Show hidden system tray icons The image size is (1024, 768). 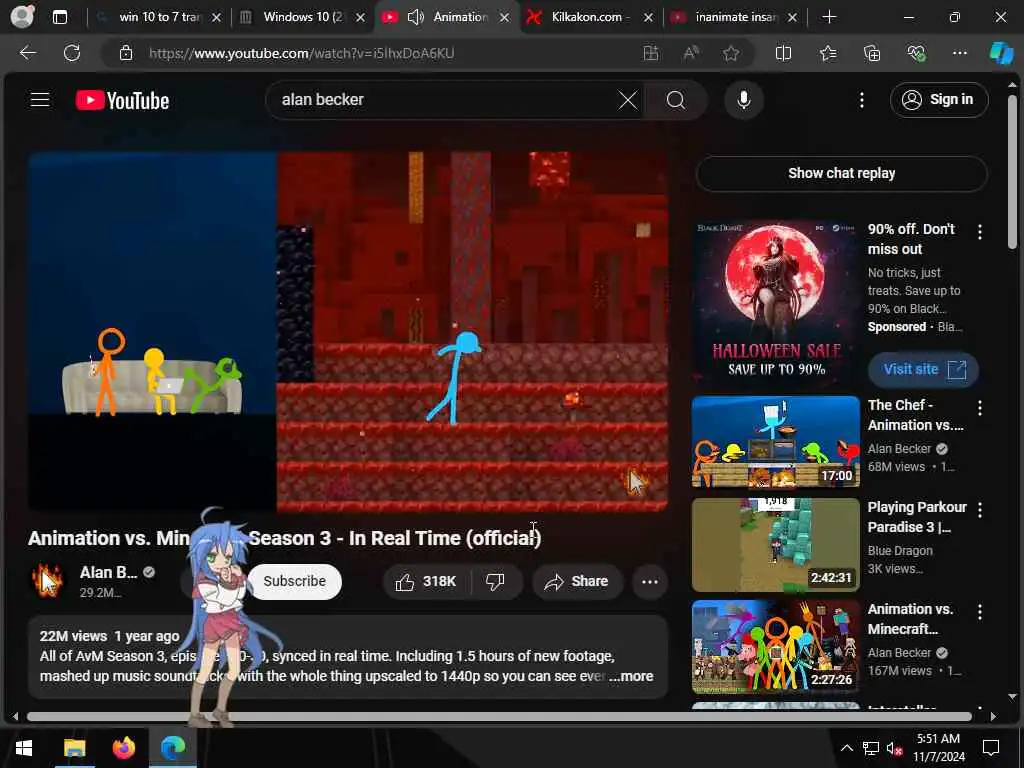click(846, 748)
